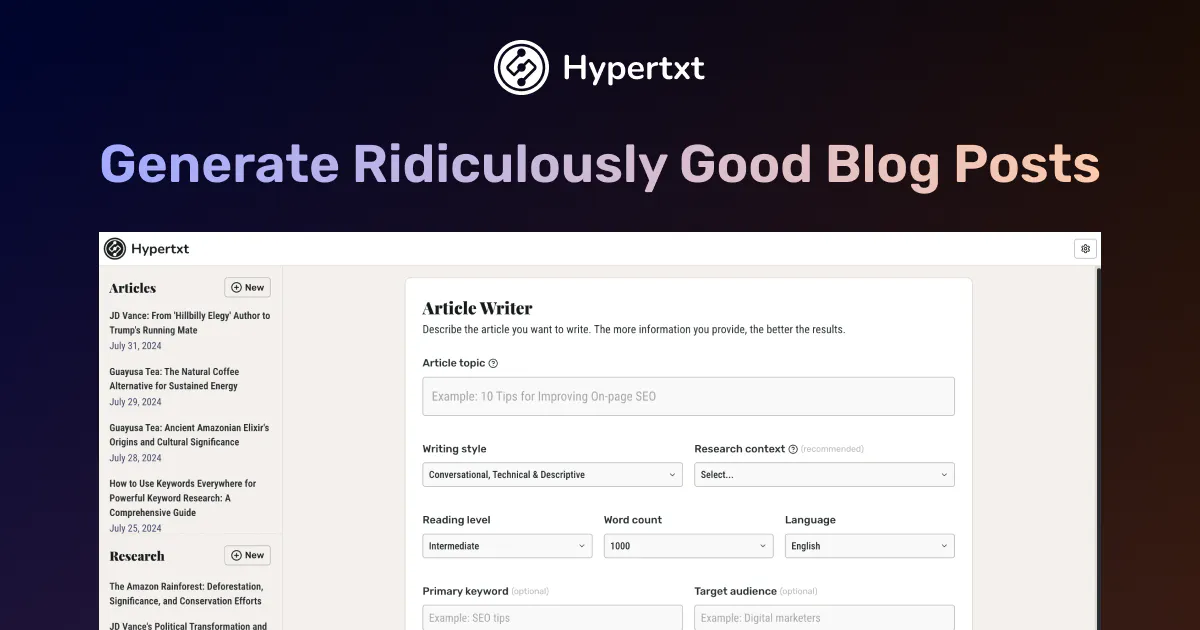
Task: Click the July 31, 2024 date text
Action: (x=135, y=346)
